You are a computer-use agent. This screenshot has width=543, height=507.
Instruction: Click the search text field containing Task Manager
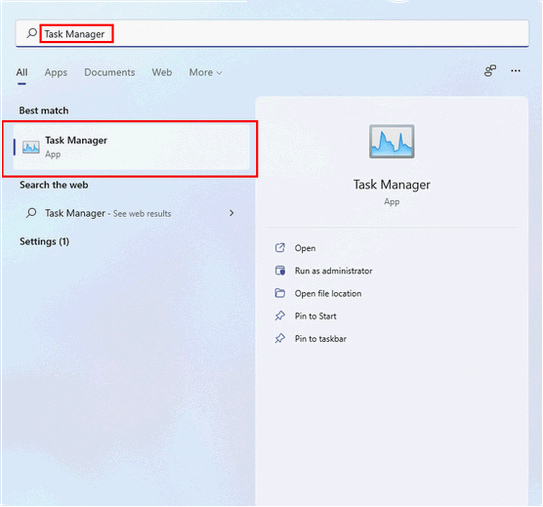coord(272,33)
